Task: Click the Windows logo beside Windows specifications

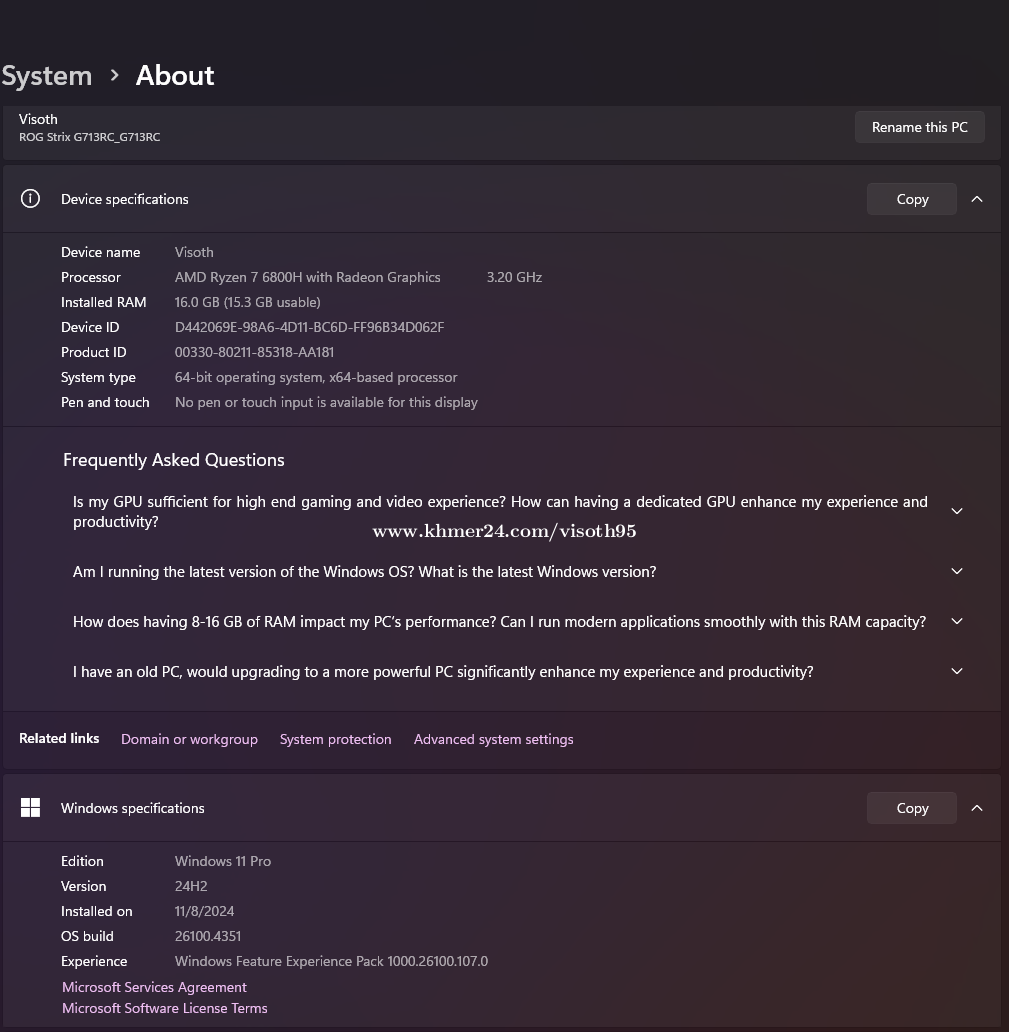Action: [x=30, y=808]
